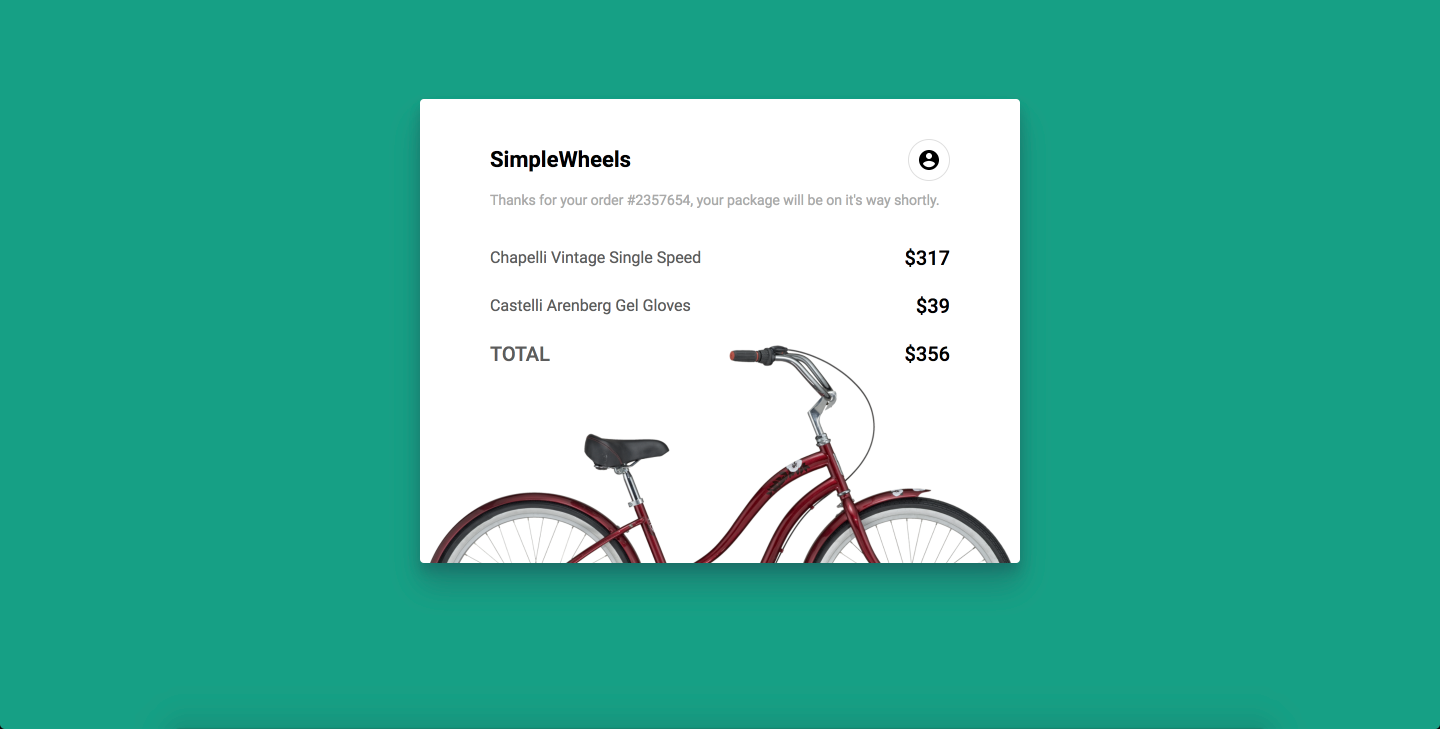
Task: Click the bicycle's handlebar grip
Action: [745, 356]
